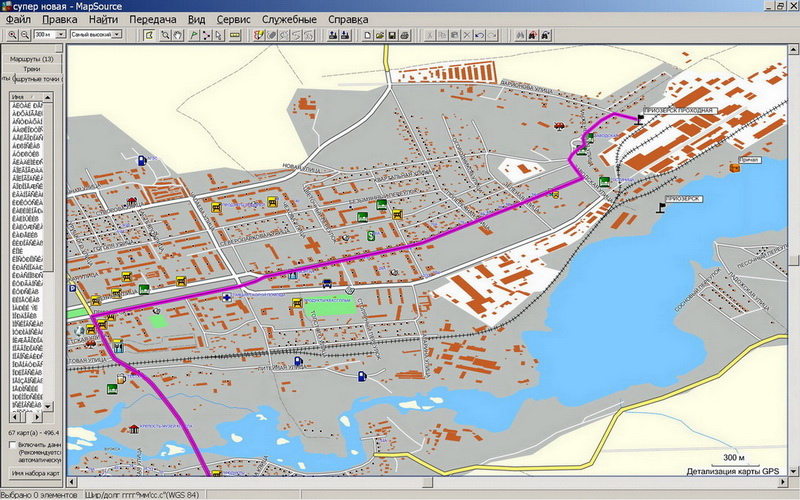Click the find recent places icon
The image size is (800, 500).
tap(545, 35)
